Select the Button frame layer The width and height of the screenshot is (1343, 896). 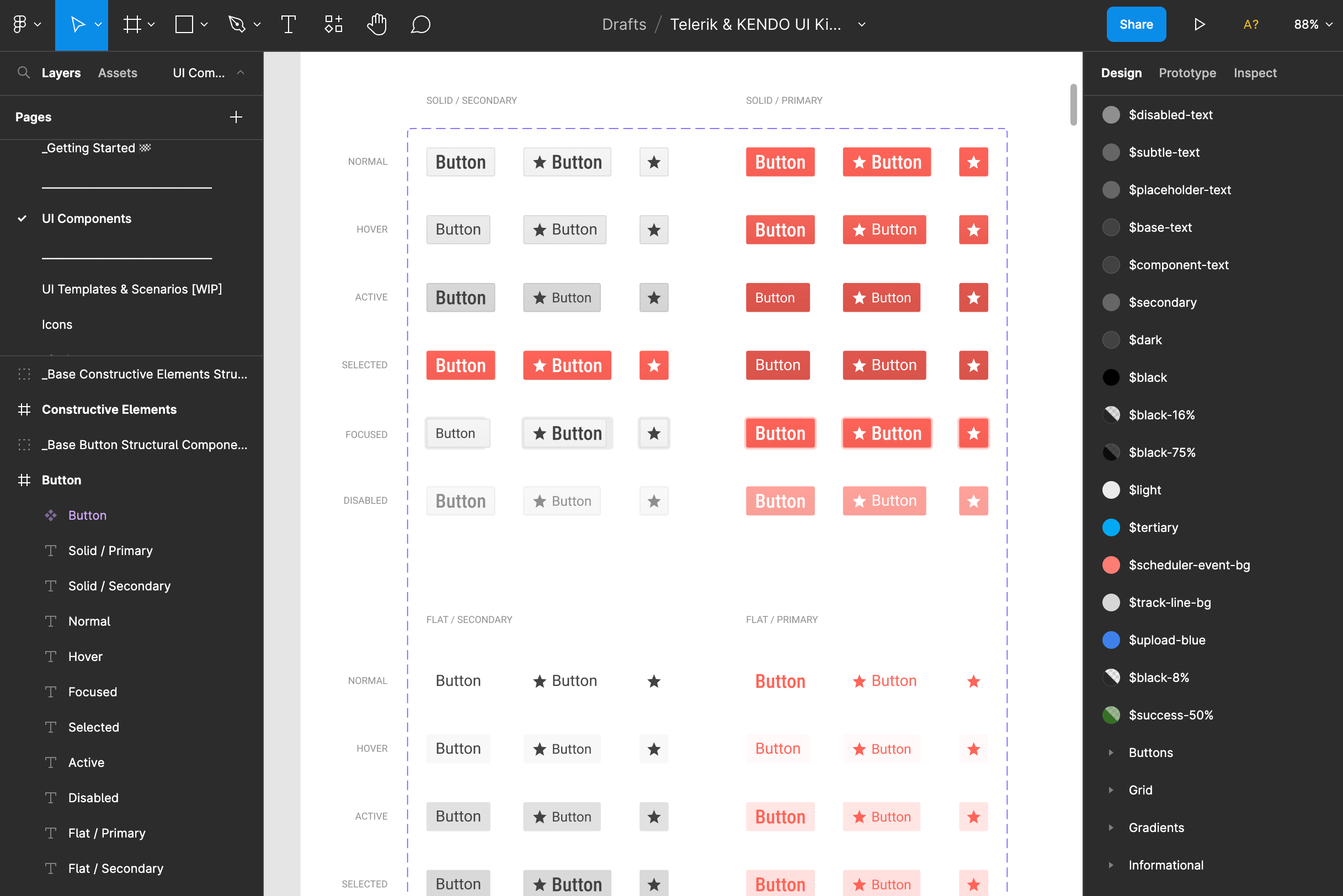pyautogui.click(x=61, y=480)
